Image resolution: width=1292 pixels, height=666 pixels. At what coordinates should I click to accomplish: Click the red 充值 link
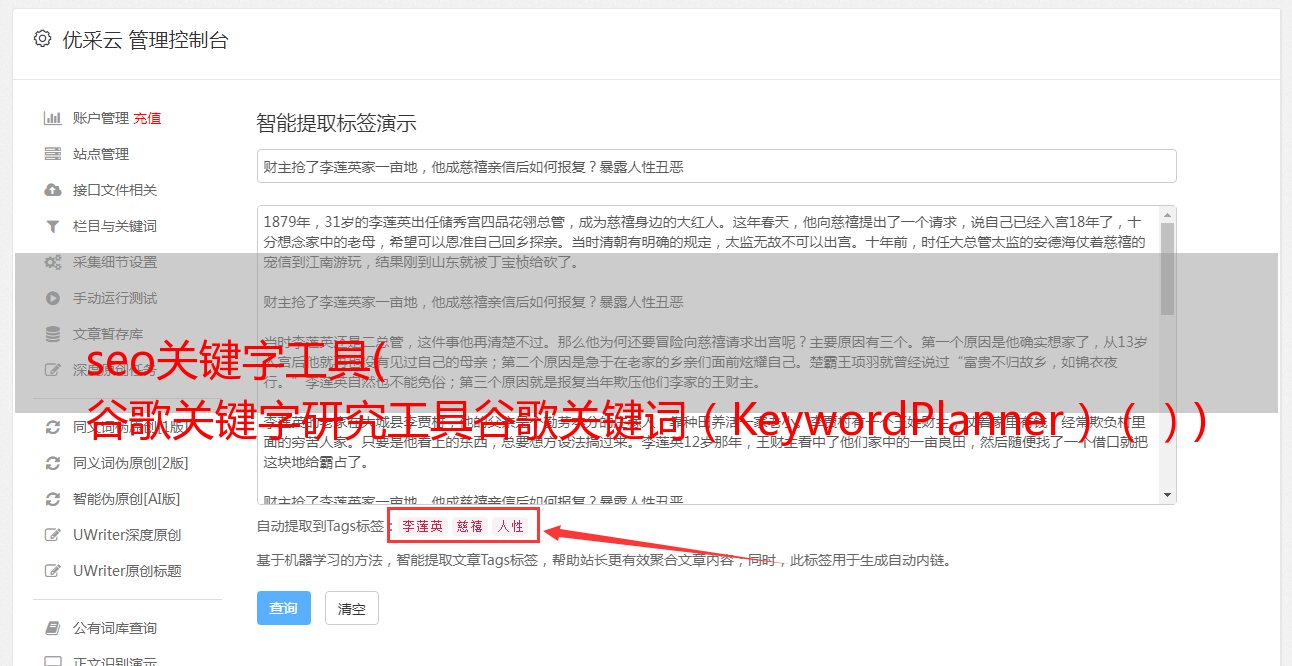pyautogui.click(x=147, y=118)
